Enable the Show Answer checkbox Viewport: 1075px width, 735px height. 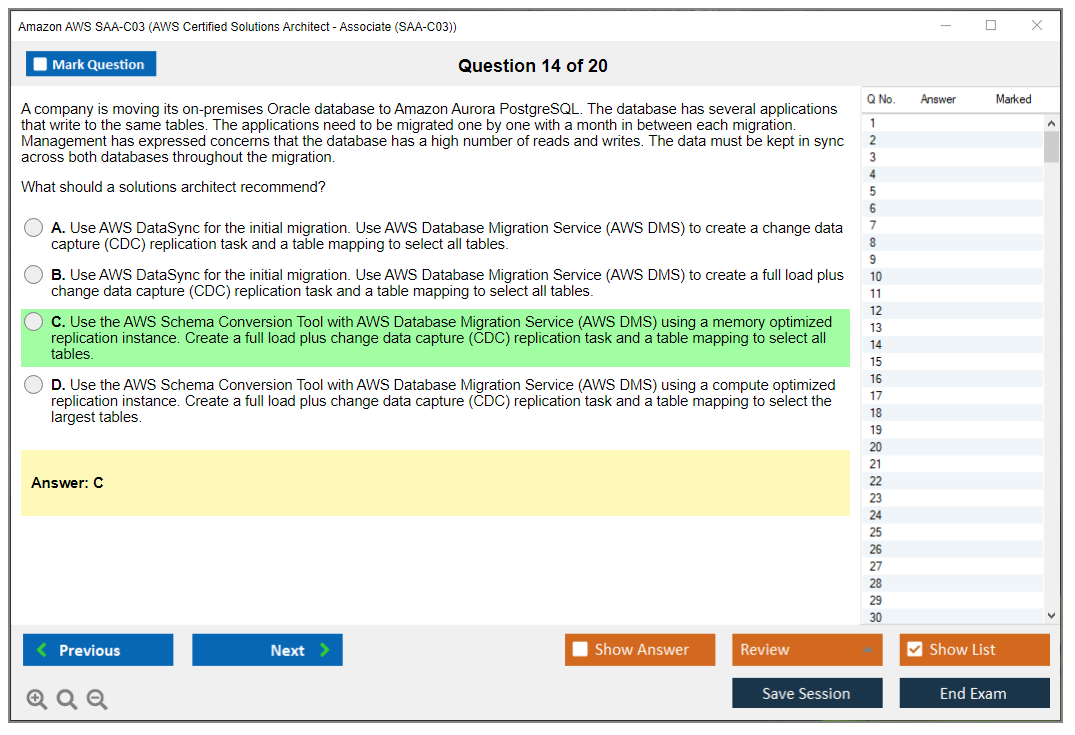point(580,650)
